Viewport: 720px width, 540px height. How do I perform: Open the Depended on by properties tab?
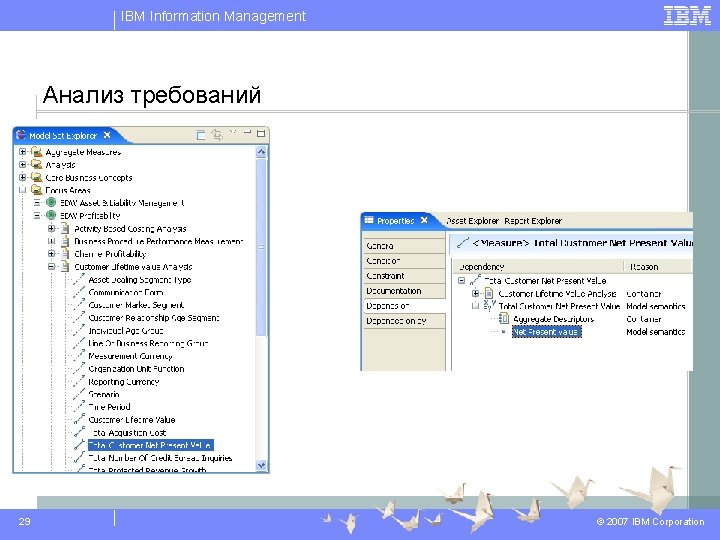point(404,321)
